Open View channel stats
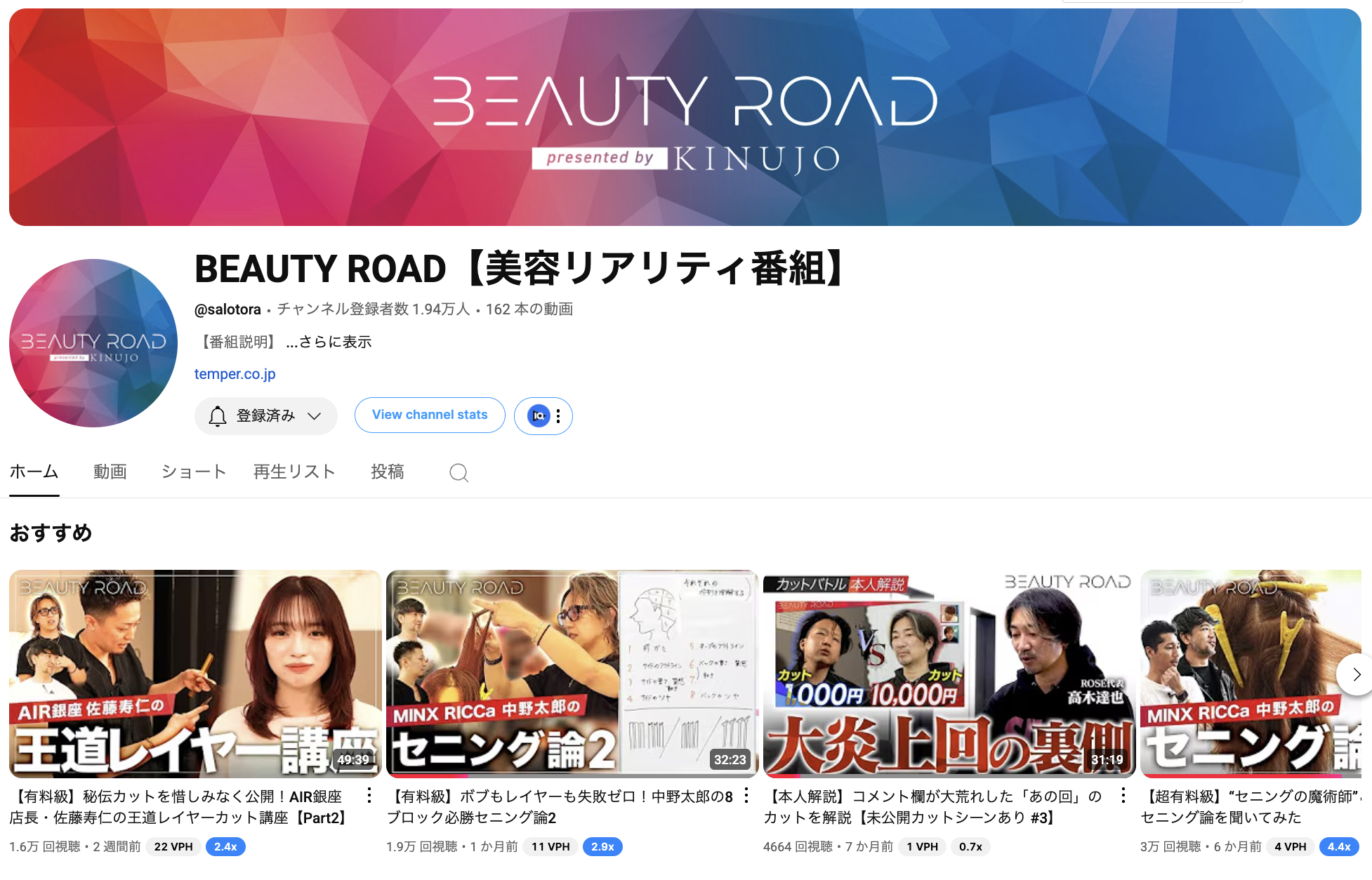Image resolution: width=1372 pixels, height=880 pixels. (x=430, y=415)
